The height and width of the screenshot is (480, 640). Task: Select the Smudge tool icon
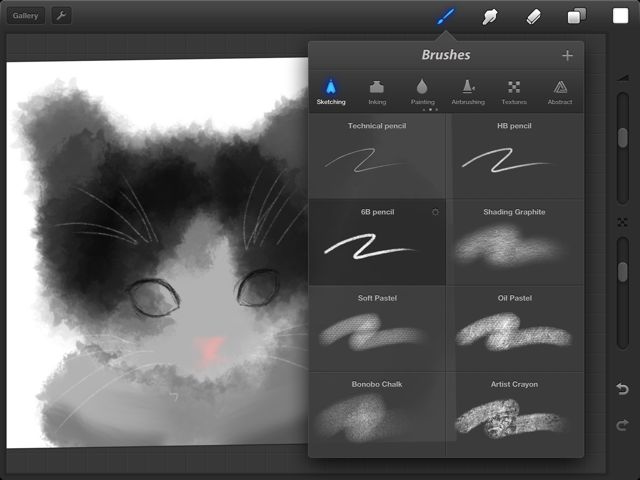pos(489,17)
